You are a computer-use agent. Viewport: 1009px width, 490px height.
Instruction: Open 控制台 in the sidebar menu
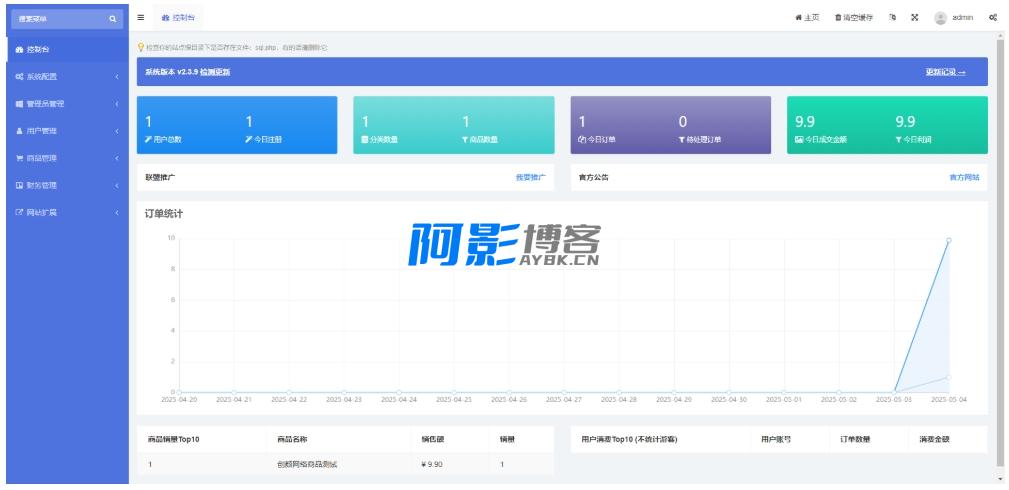[67, 50]
